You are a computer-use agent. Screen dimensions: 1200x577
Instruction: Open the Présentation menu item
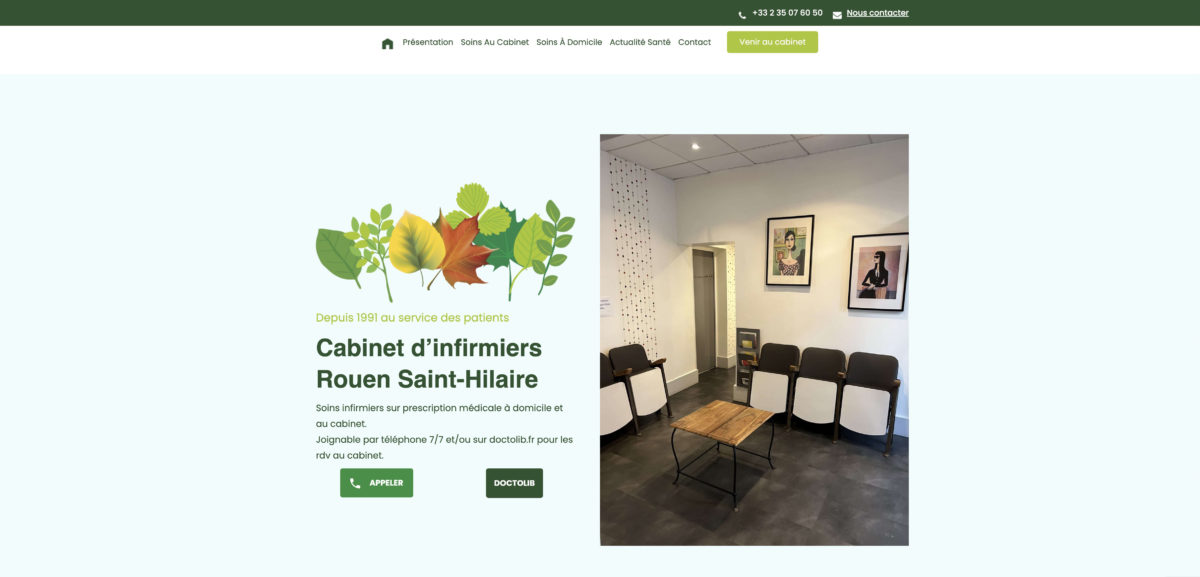(428, 42)
